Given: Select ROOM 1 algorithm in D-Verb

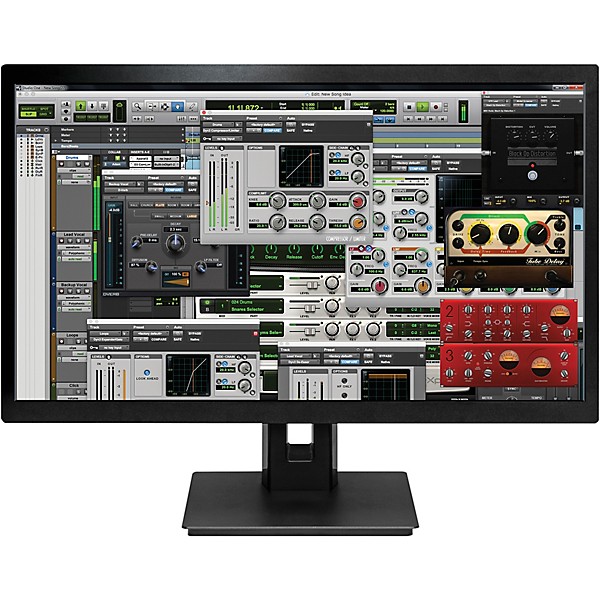Looking at the screenshot, I should pyautogui.click(x=172, y=205).
